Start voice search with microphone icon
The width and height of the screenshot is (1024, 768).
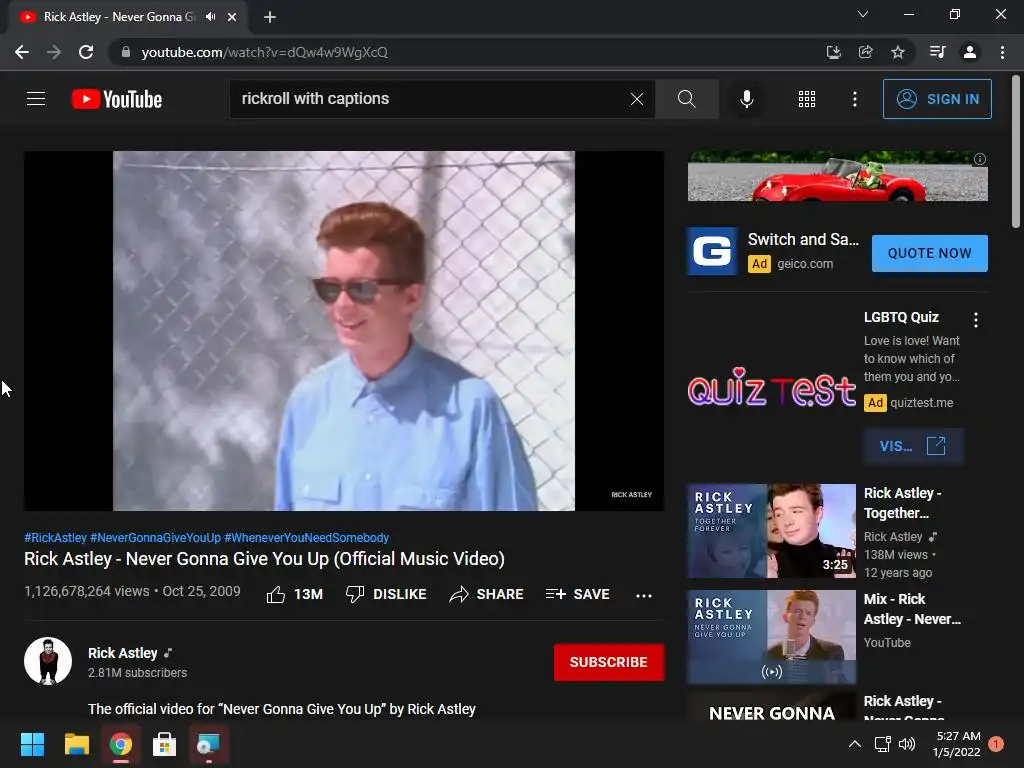pos(747,99)
